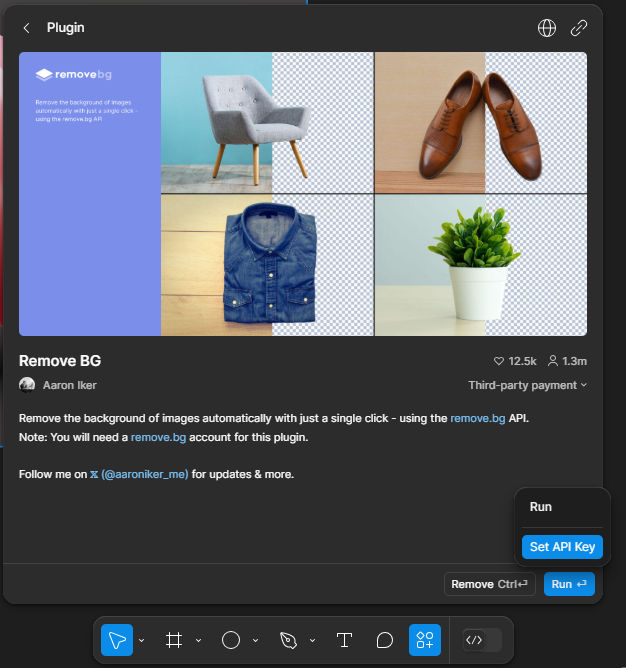Image resolution: width=626 pixels, height=668 pixels.
Task: Click the brown shoes preview image
Action: (481, 123)
